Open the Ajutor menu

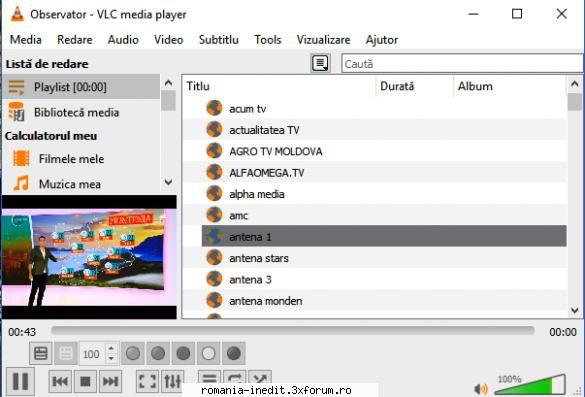pyautogui.click(x=382, y=40)
